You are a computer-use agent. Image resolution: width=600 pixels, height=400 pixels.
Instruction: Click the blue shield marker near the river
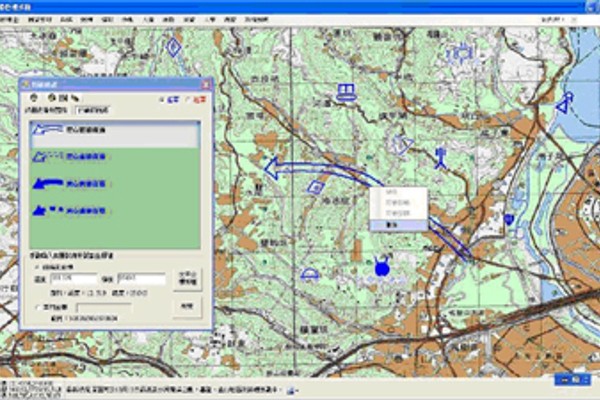509,219
